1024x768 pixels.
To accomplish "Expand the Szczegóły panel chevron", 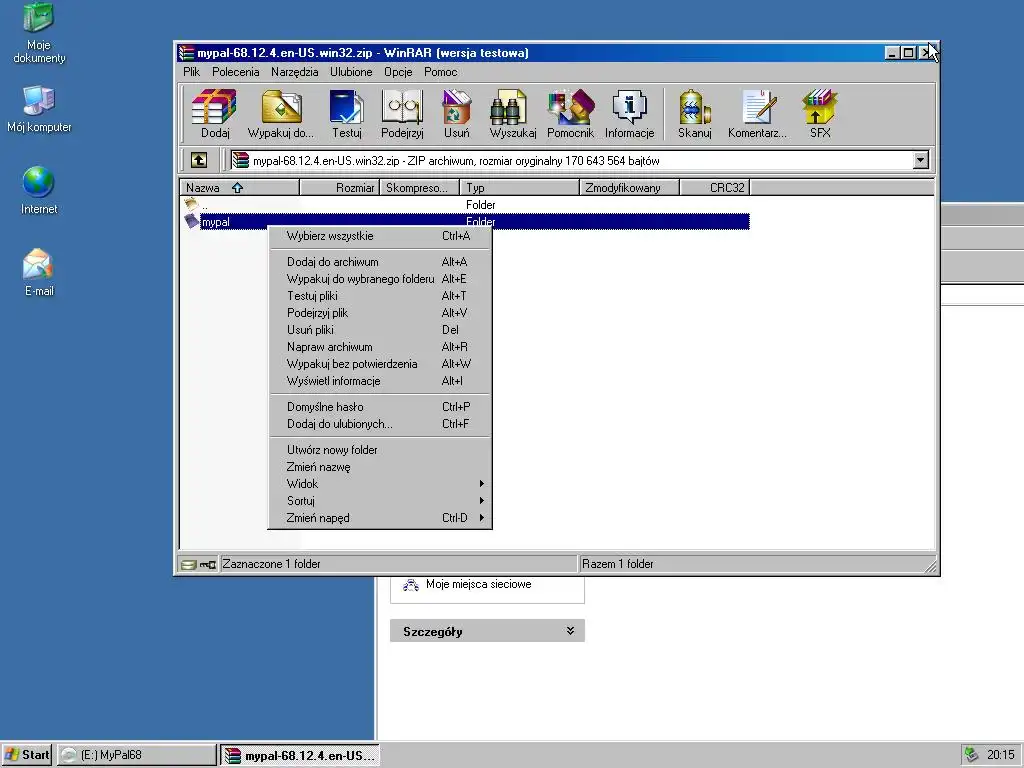I will pos(570,631).
